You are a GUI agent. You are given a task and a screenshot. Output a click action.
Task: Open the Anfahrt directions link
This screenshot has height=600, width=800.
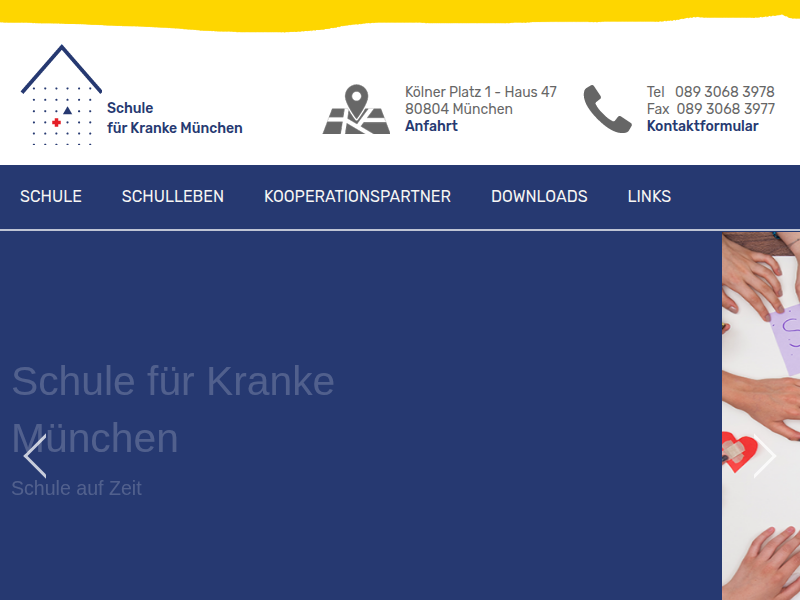click(x=431, y=126)
